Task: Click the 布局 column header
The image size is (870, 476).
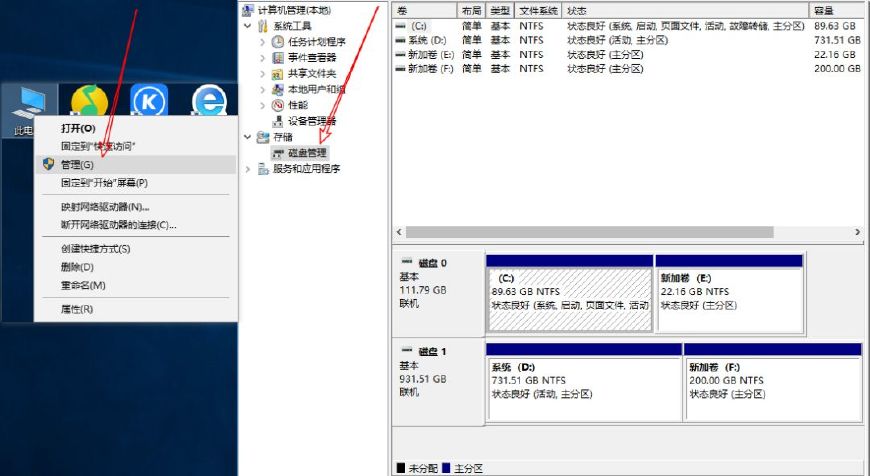Action: coord(472,11)
